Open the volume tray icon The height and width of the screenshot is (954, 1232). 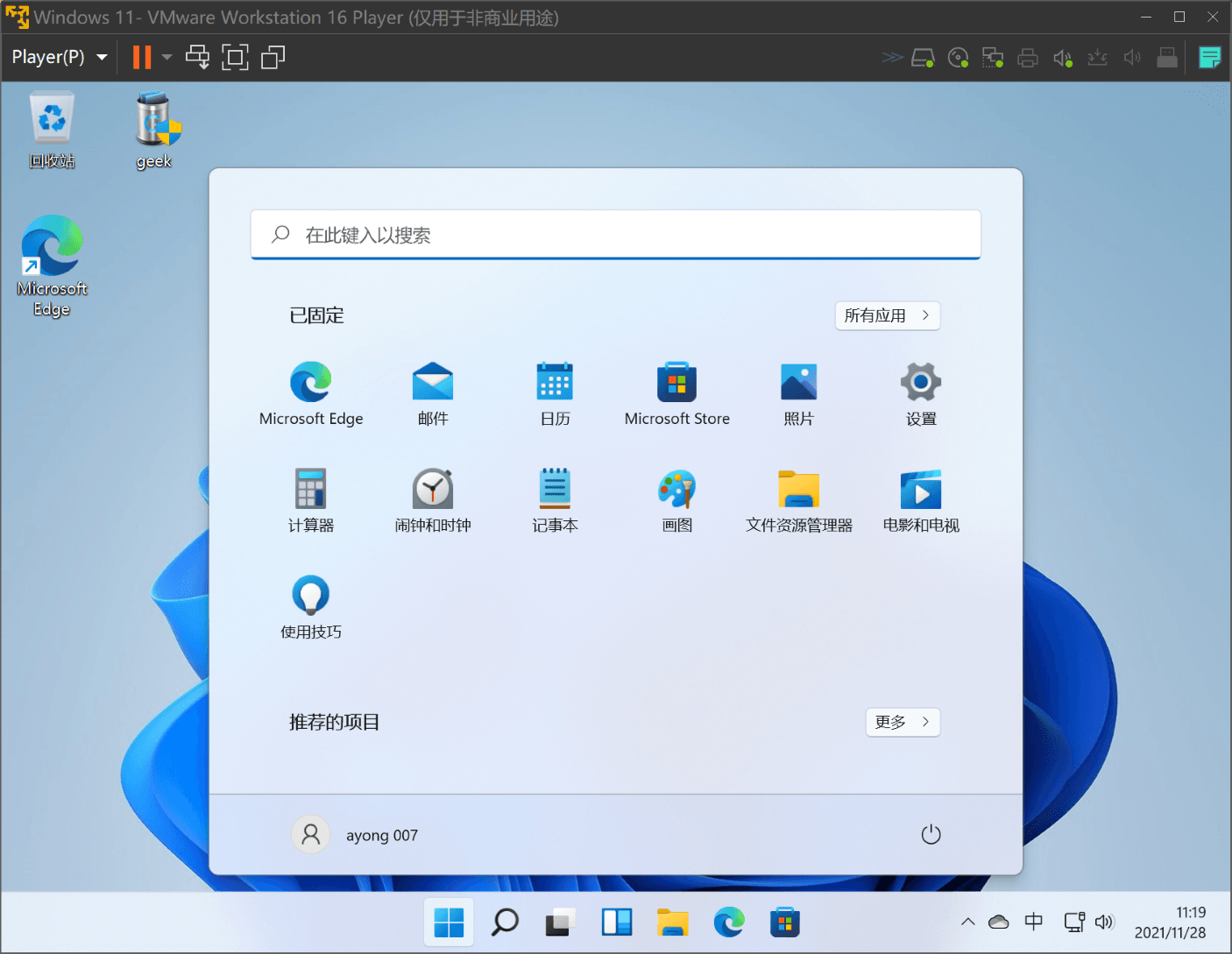[x=1104, y=922]
